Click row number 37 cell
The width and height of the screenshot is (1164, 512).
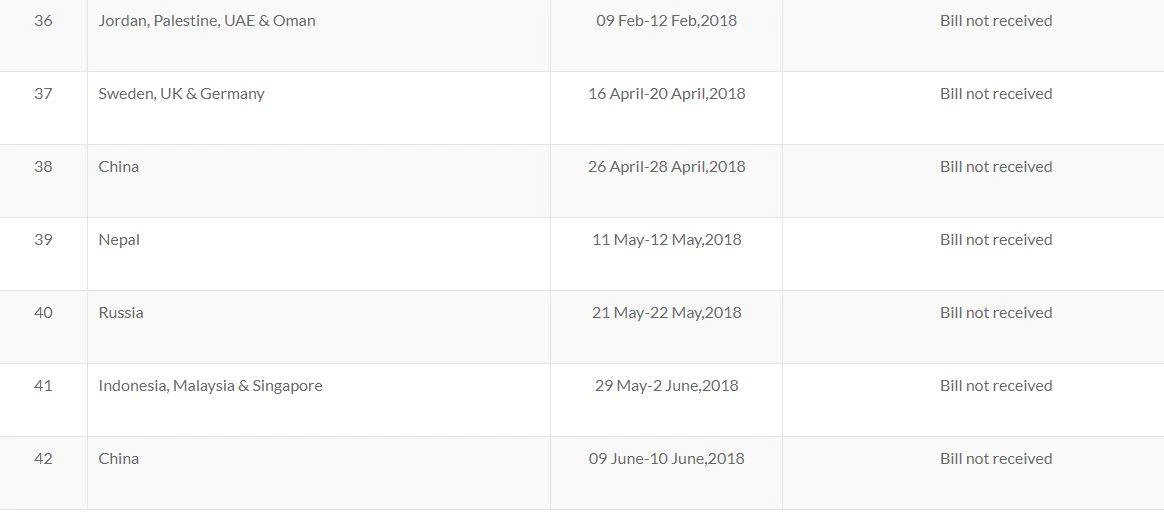(43, 93)
